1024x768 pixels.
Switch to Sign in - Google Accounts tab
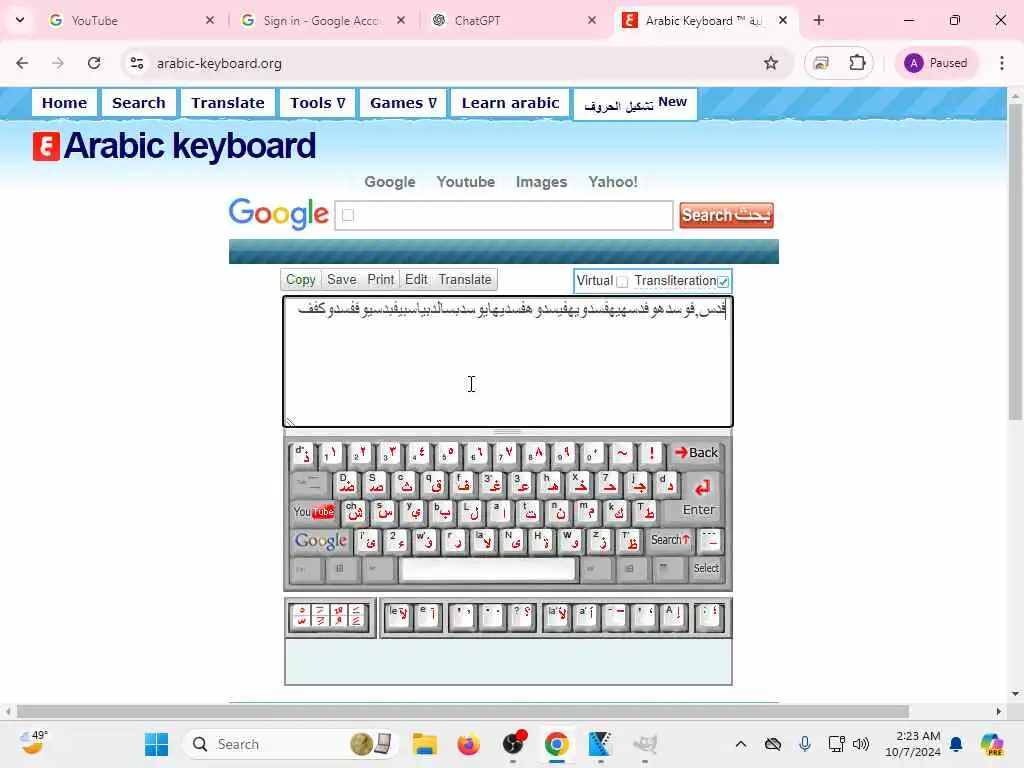tap(323, 20)
